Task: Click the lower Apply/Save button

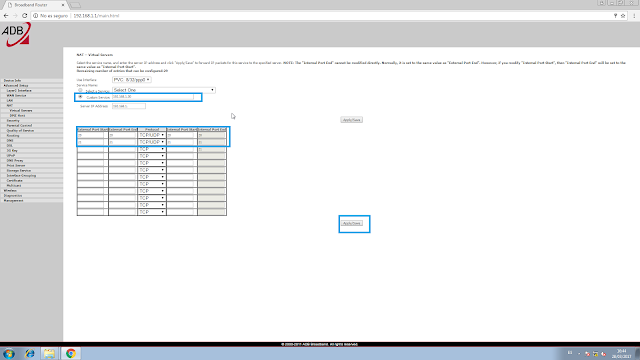Action: 351,223
